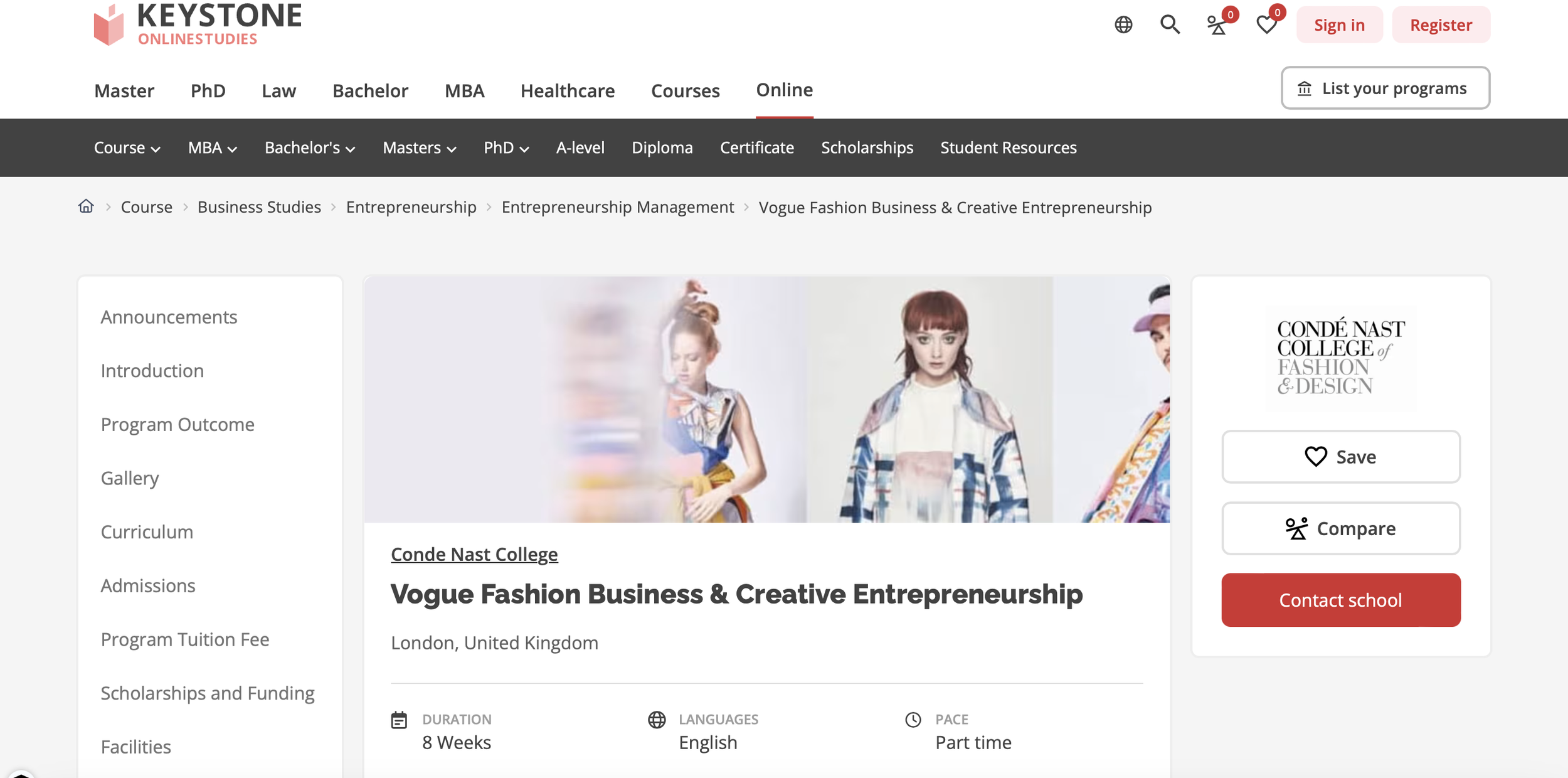Open the compare list icon in header
Viewport: 1568px width, 778px height.
pyautogui.click(x=1217, y=25)
